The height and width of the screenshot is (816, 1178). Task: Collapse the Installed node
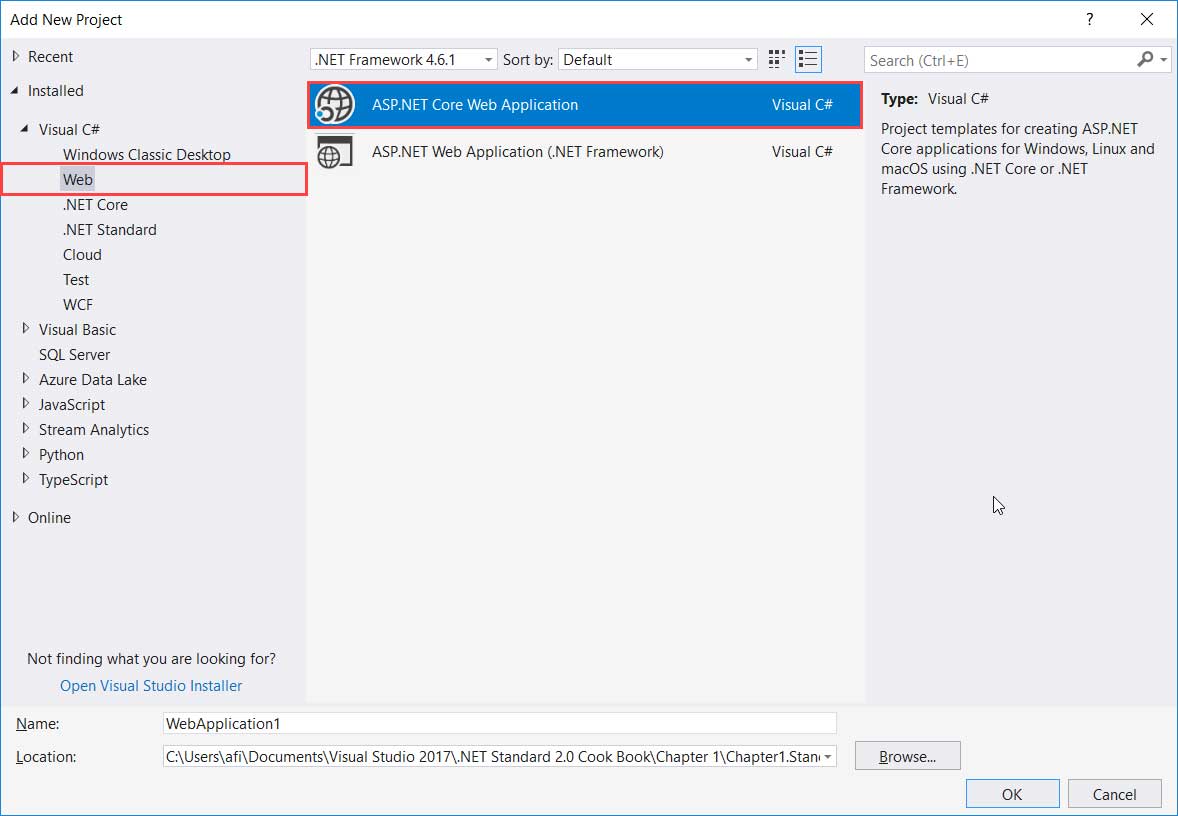(15, 90)
